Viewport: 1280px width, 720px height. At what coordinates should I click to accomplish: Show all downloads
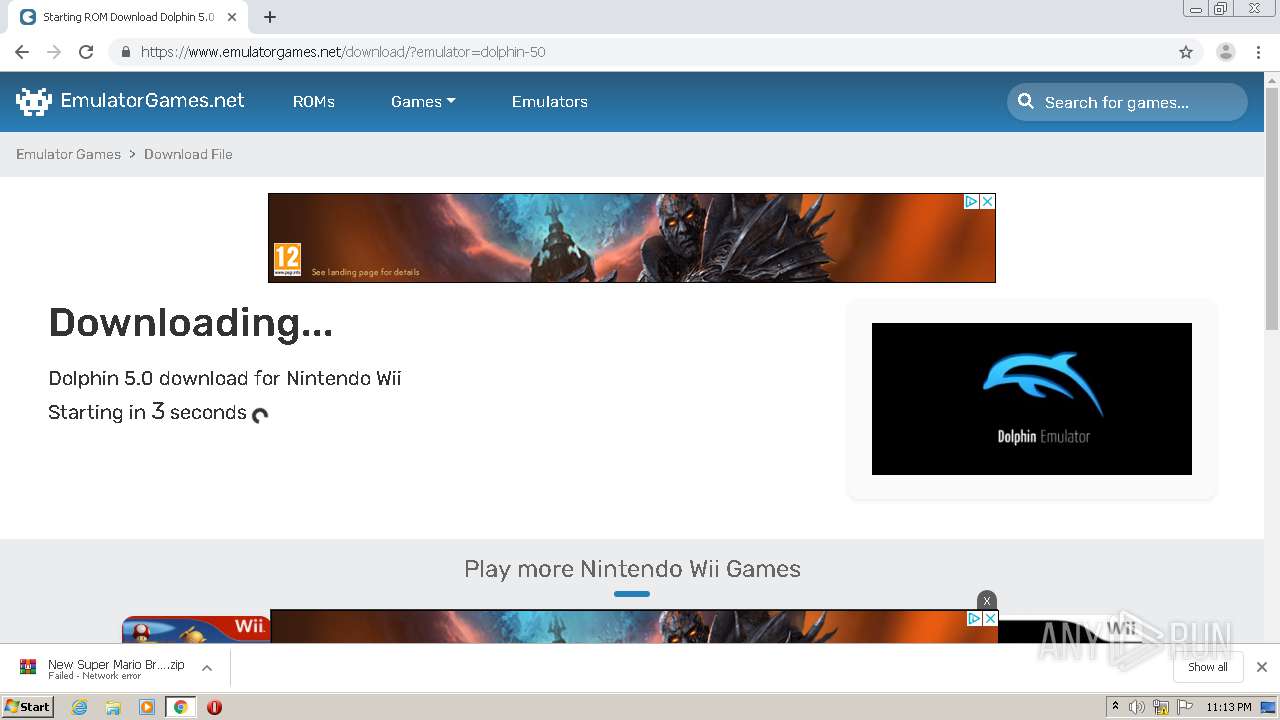click(1208, 667)
